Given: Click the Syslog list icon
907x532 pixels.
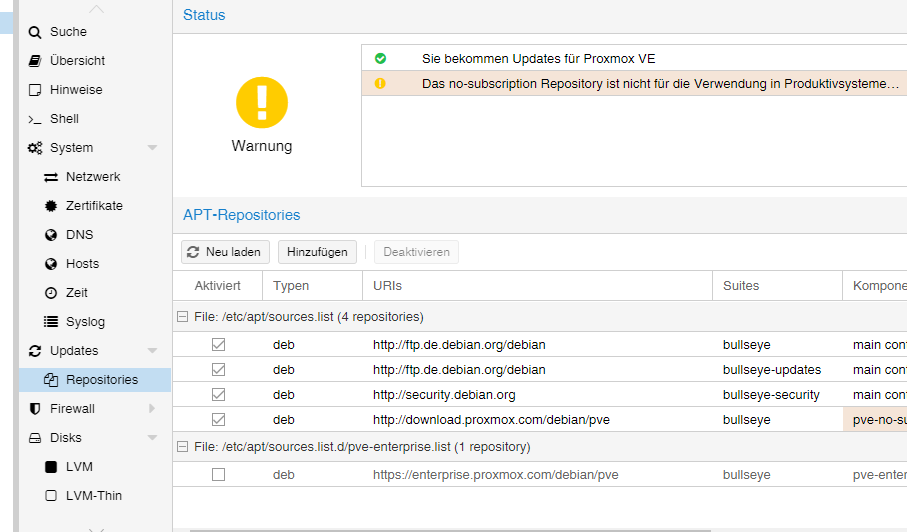Looking at the screenshot, I should 51,322.
